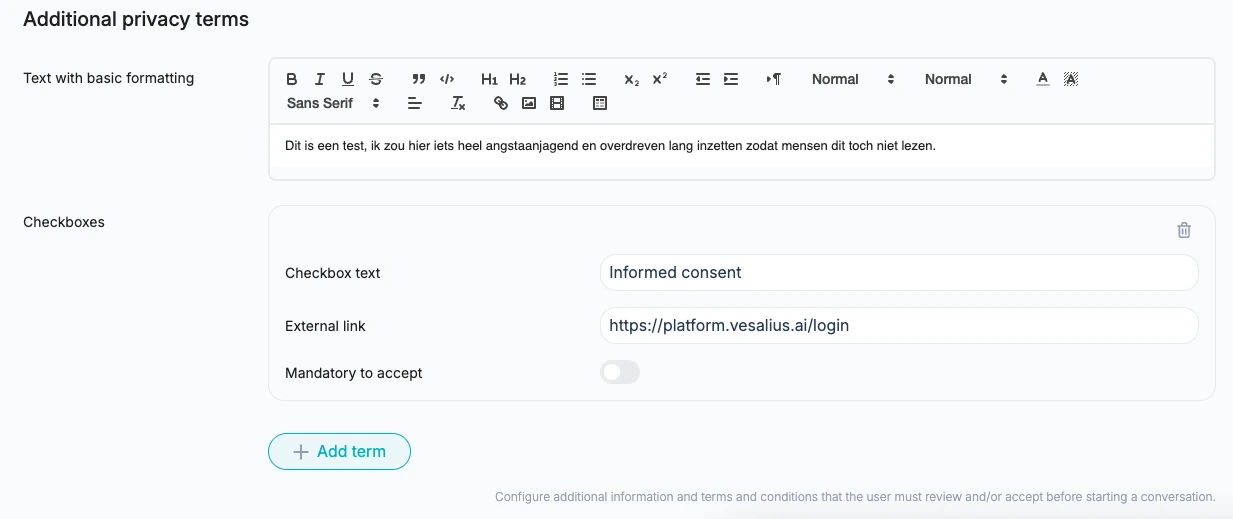Open the Sans Serif font dropdown
Image resolution: width=1233 pixels, height=519 pixels.
333,103
